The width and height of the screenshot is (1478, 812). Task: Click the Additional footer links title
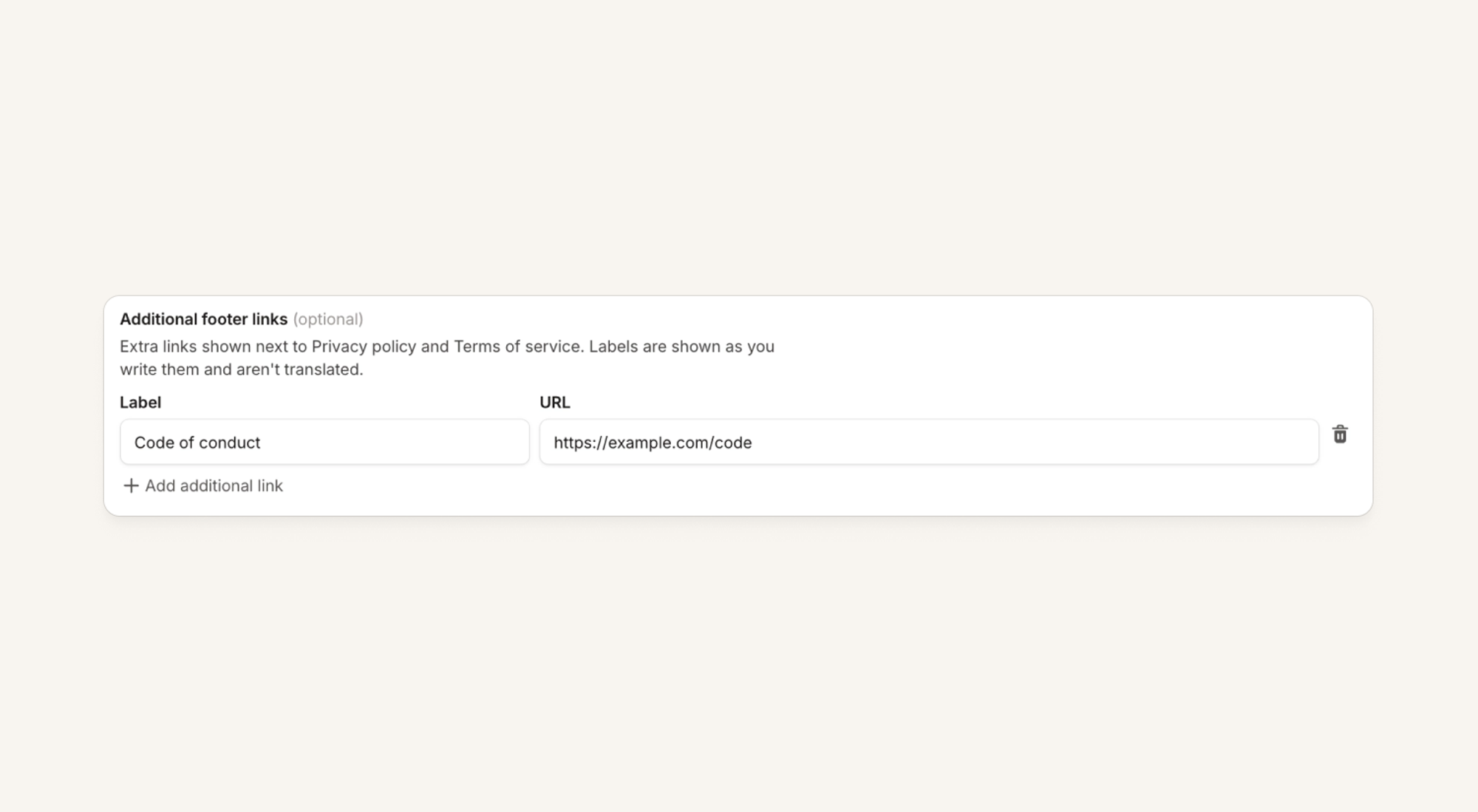(203, 319)
